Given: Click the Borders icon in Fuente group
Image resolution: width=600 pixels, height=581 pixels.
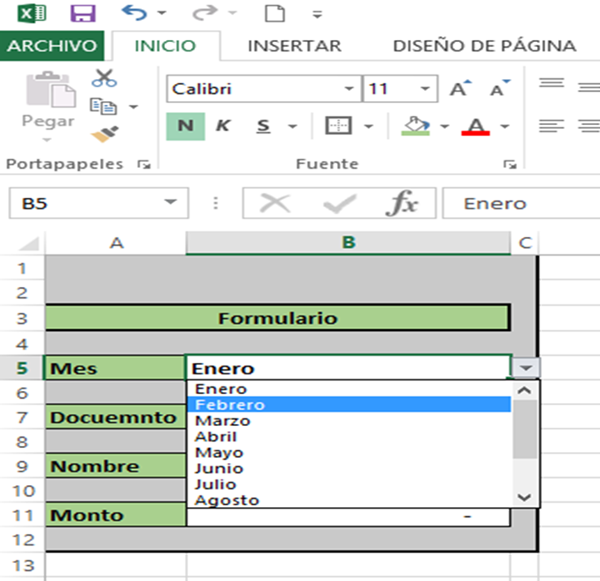Looking at the screenshot, I should [x=340, y=126].
